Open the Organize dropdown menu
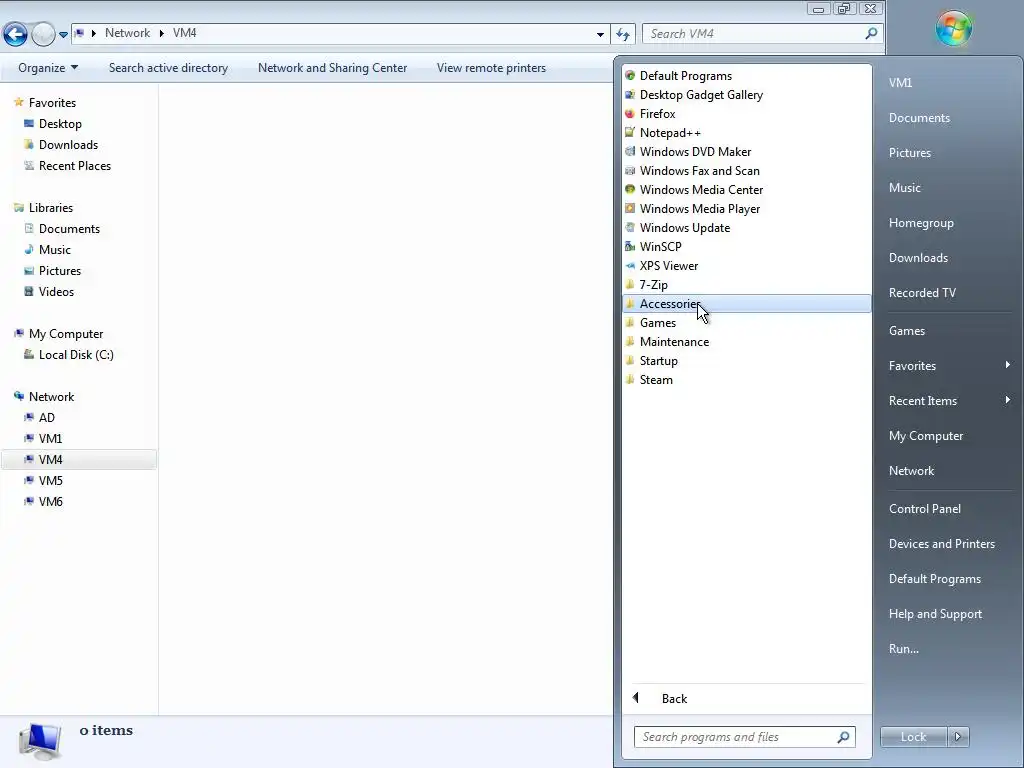 [48, 68]
